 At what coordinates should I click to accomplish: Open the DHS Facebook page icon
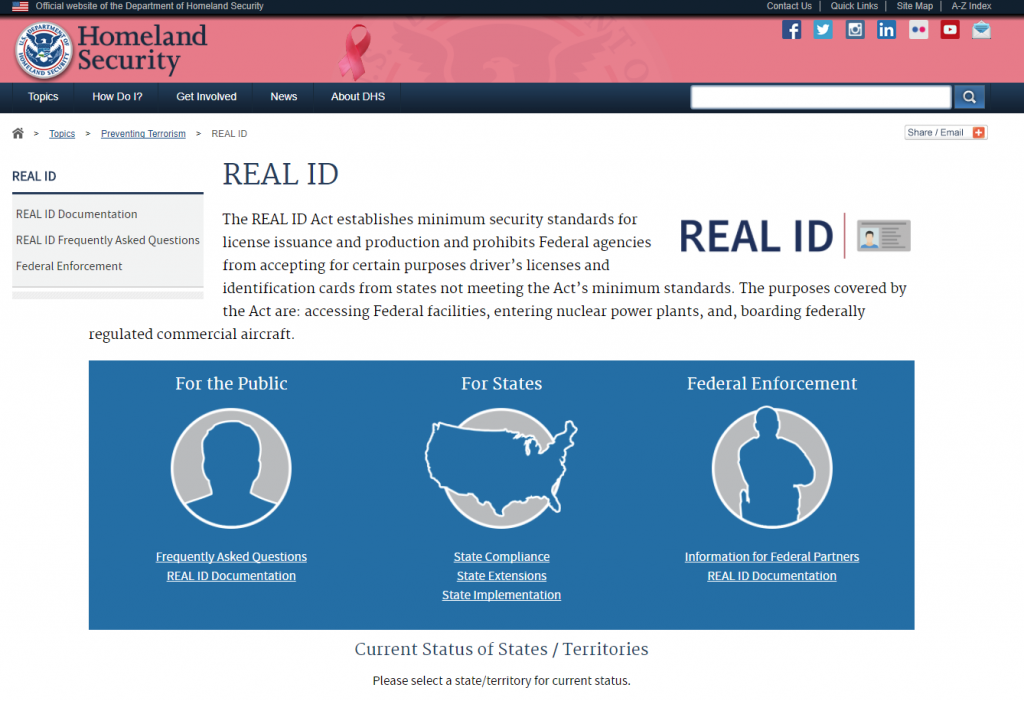click(792, 30)
